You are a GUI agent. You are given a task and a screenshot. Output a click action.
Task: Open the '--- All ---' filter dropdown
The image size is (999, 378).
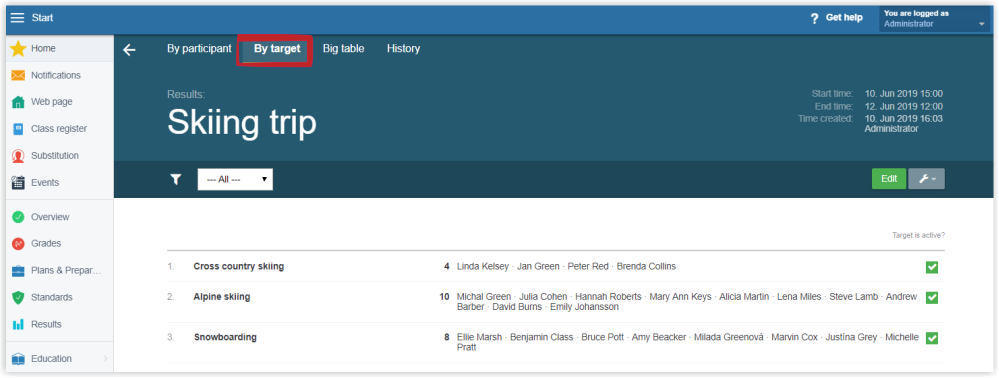235,180
